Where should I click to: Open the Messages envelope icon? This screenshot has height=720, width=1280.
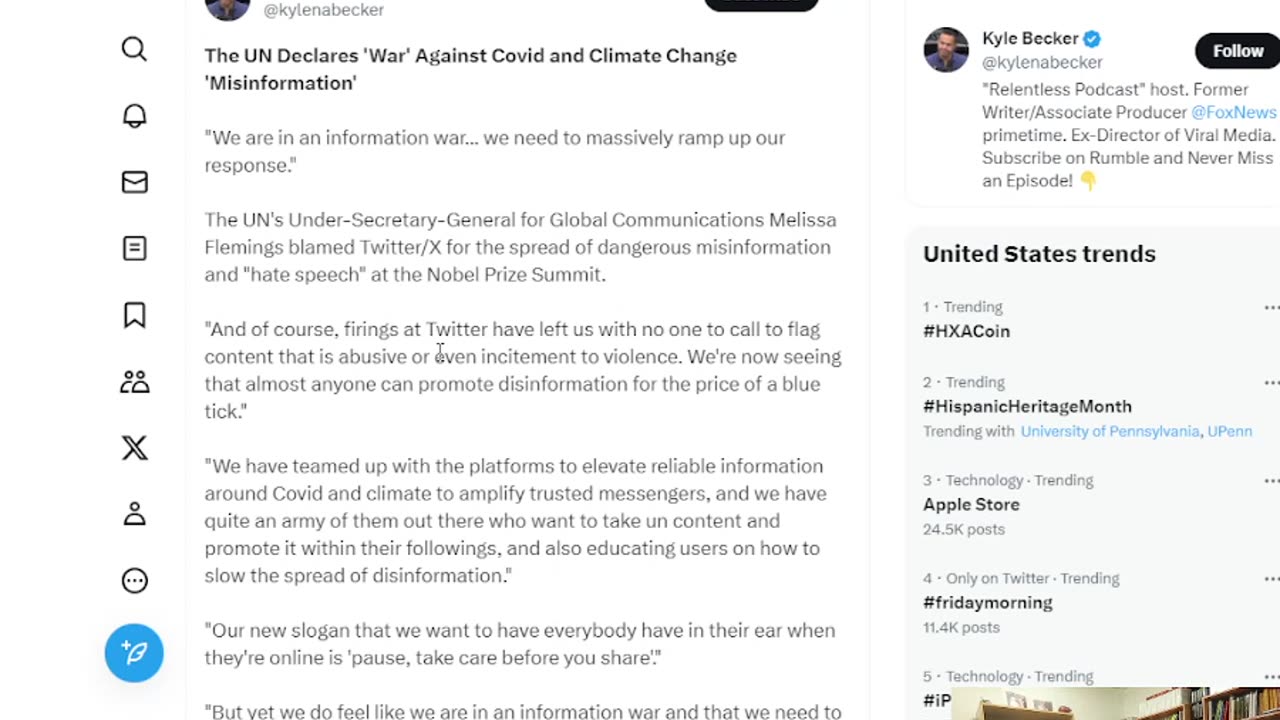click(134, 182)
